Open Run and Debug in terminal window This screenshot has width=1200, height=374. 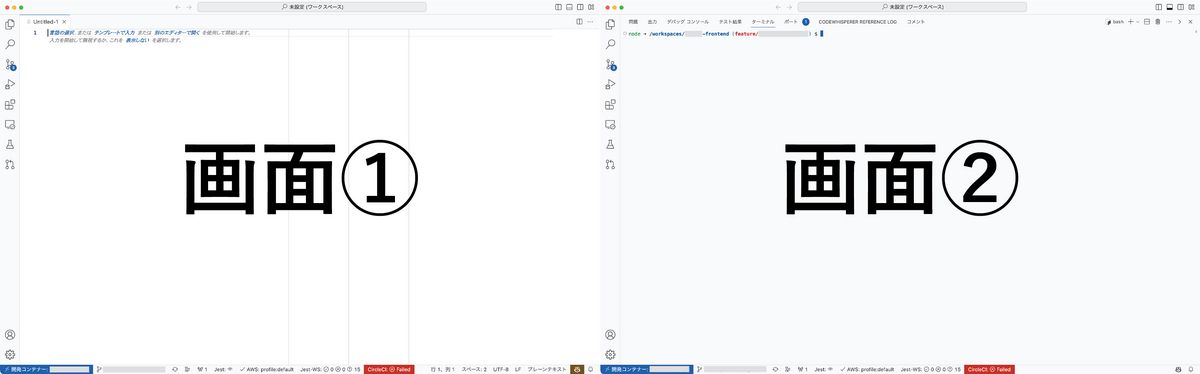610,84
